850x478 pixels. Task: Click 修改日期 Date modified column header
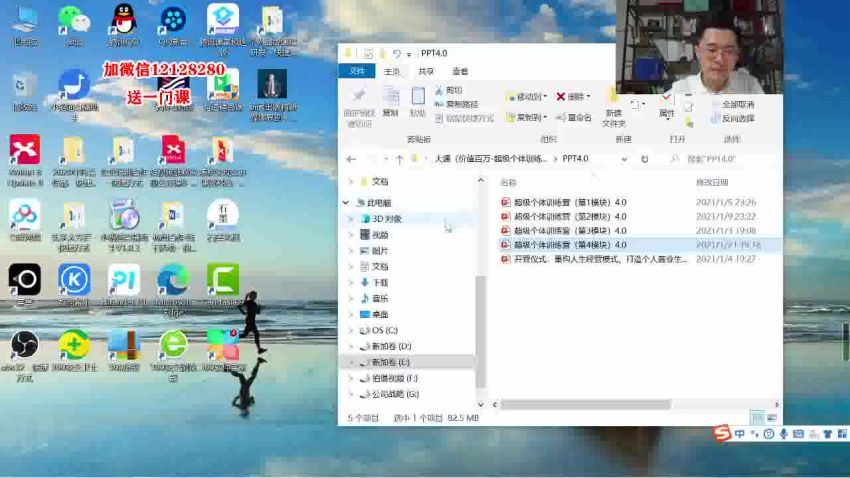[x=712, y=183]
